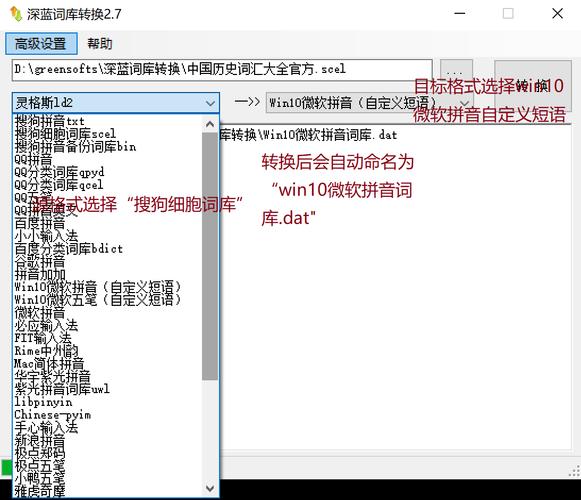Select 华宇紫光拼音 from the list

click(107, 377)
